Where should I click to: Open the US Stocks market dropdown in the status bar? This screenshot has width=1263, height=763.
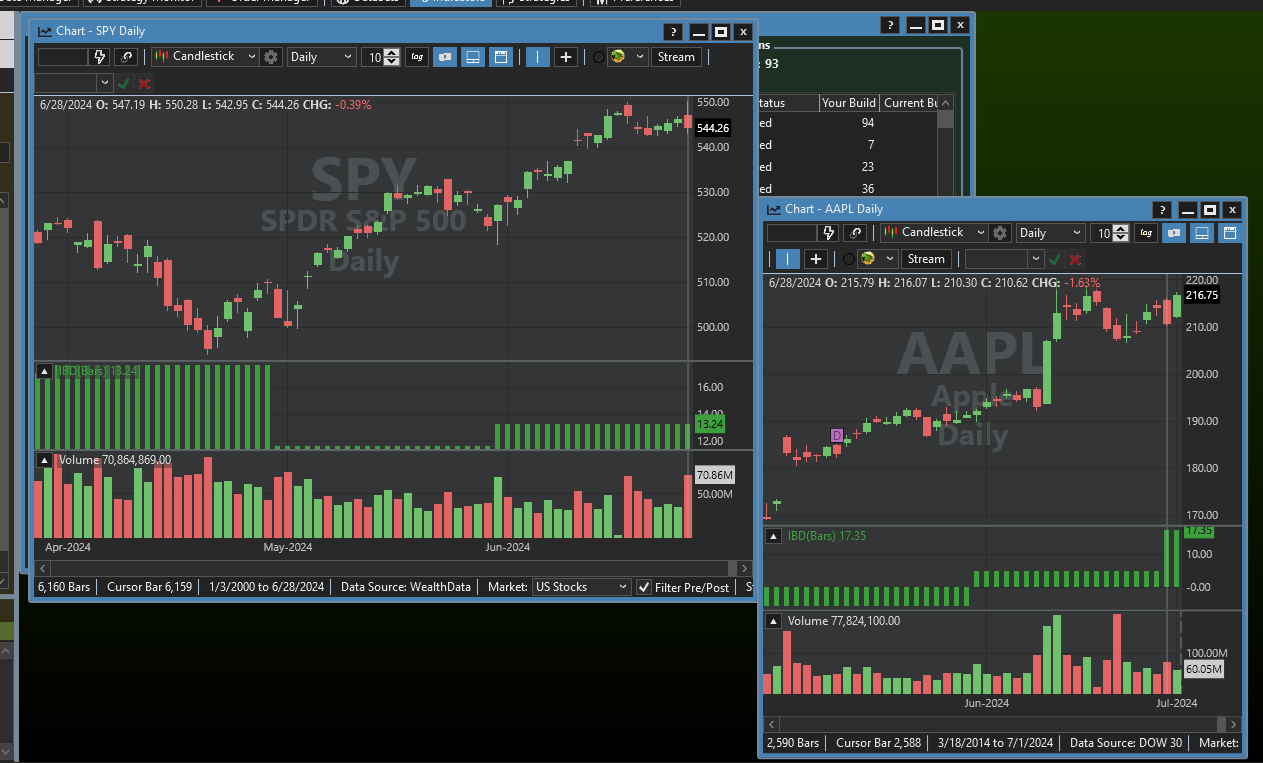click(582, 587)
